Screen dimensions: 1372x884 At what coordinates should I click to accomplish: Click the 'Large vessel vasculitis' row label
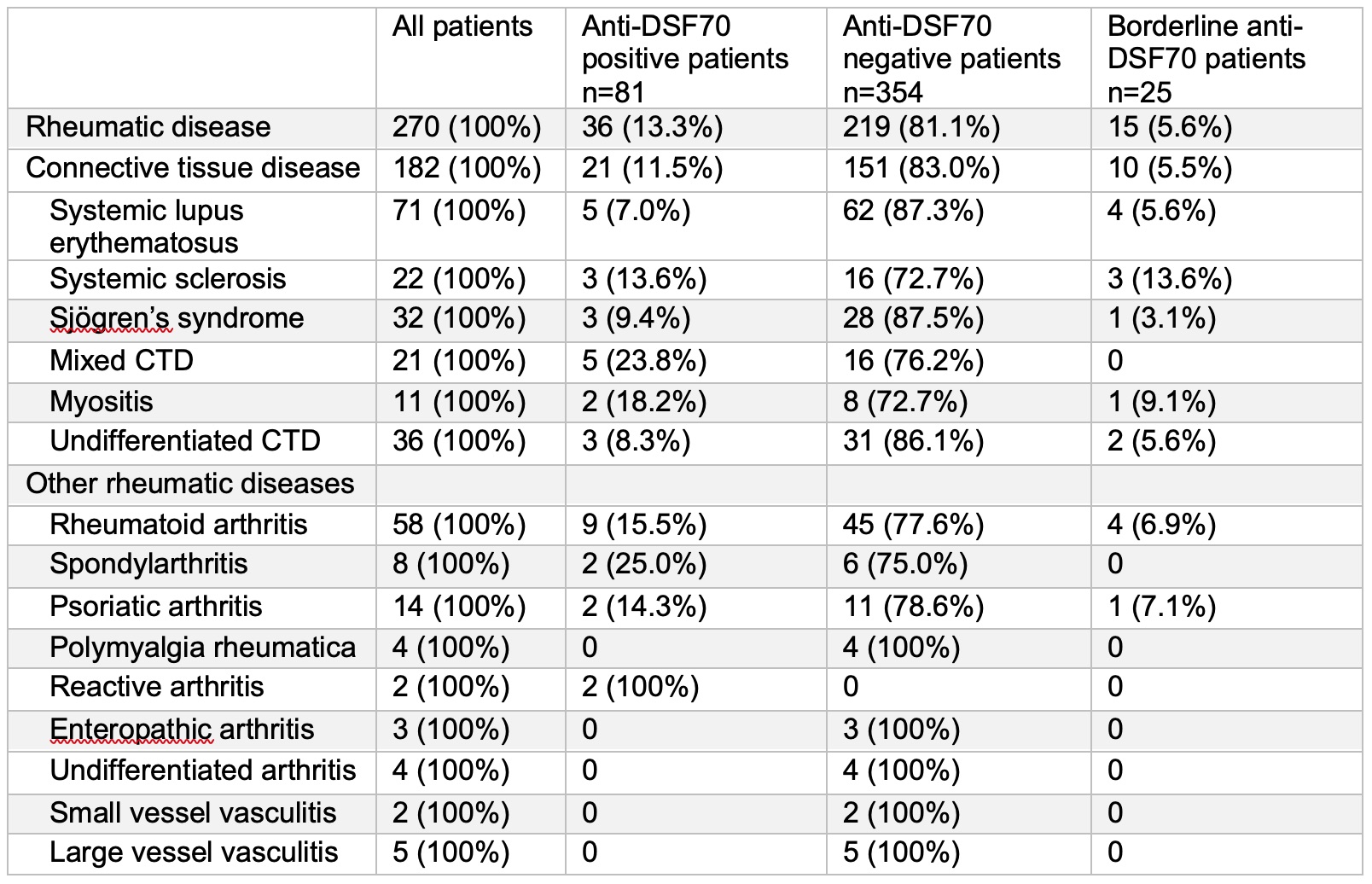coord(194,852)
